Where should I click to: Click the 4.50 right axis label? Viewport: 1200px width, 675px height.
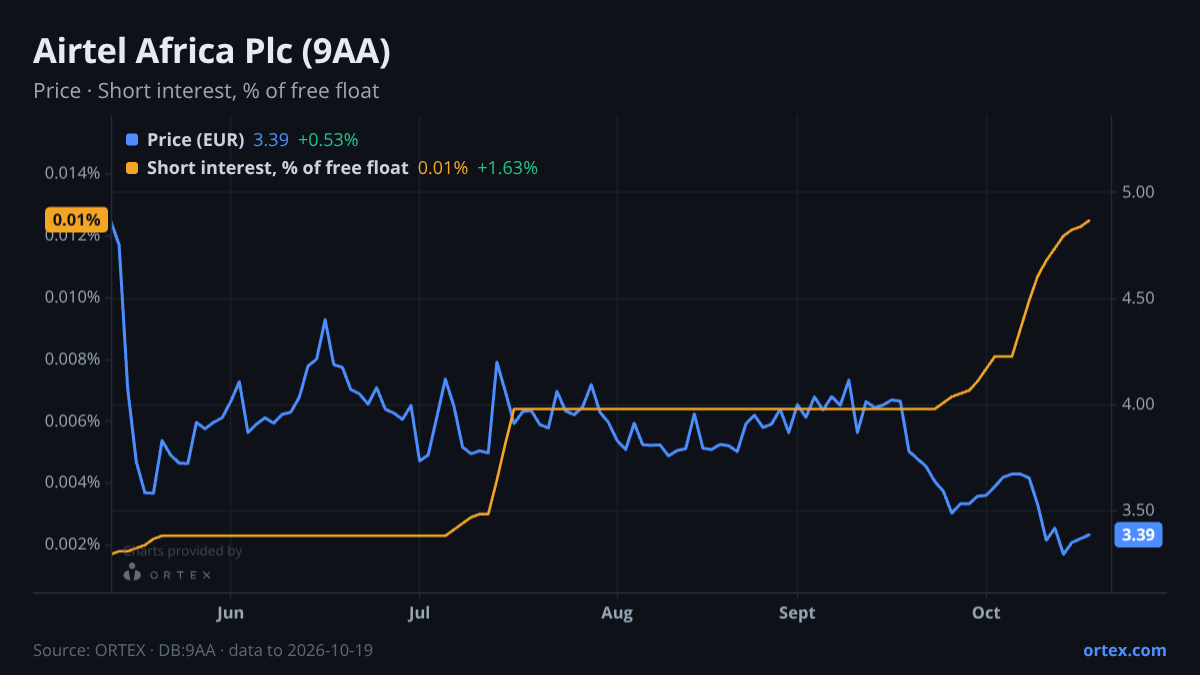coord(1139,298)
